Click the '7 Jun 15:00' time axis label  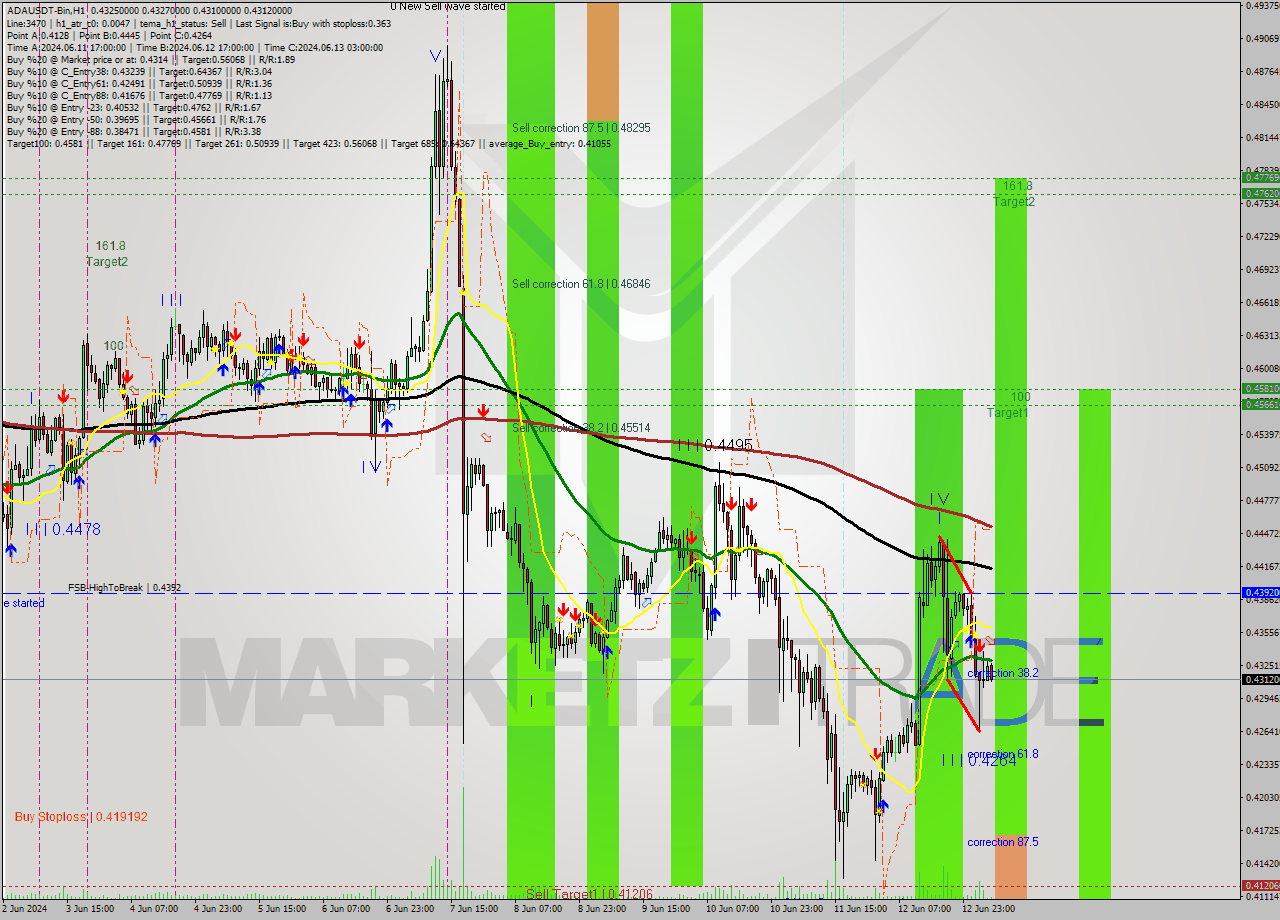click(475, 908)
